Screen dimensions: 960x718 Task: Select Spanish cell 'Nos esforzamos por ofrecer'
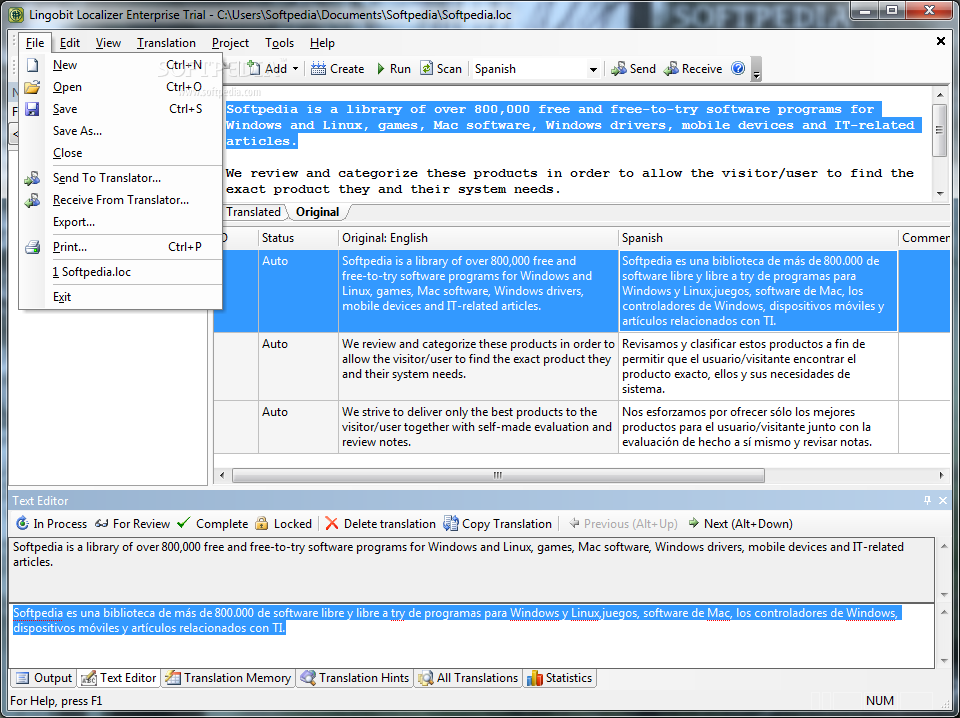(x=758, y=427)
